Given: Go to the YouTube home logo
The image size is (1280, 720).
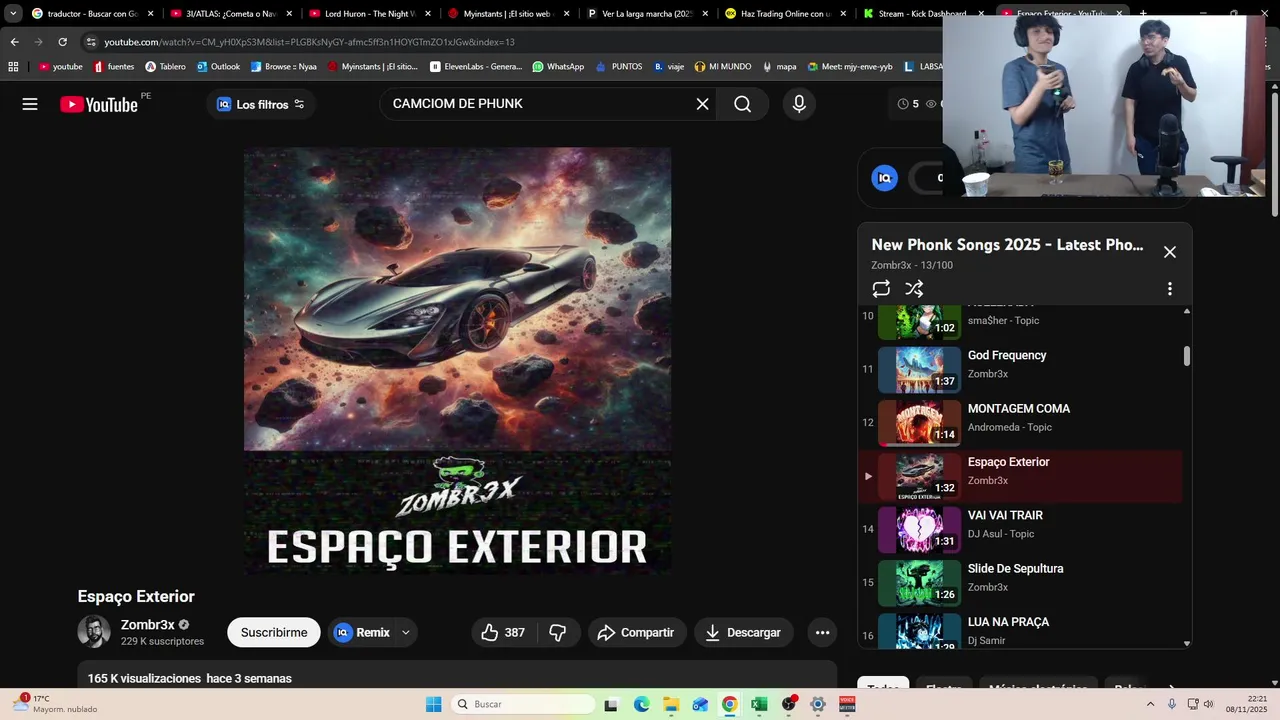Looking at the screenshot, I should (99, 104).
